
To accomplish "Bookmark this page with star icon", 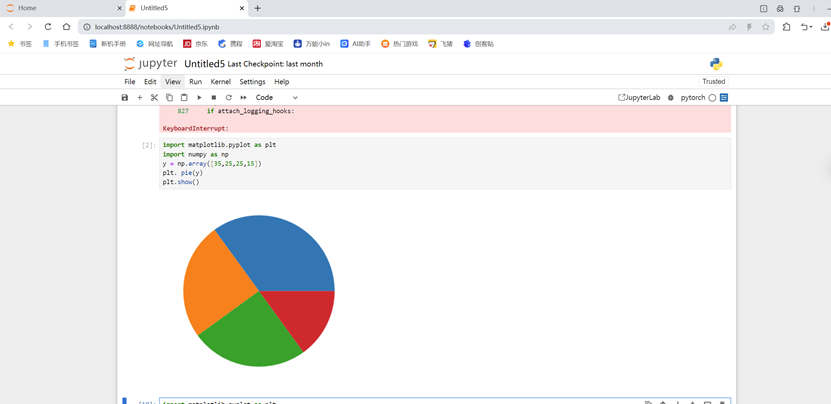I will [x=765, y=27].
